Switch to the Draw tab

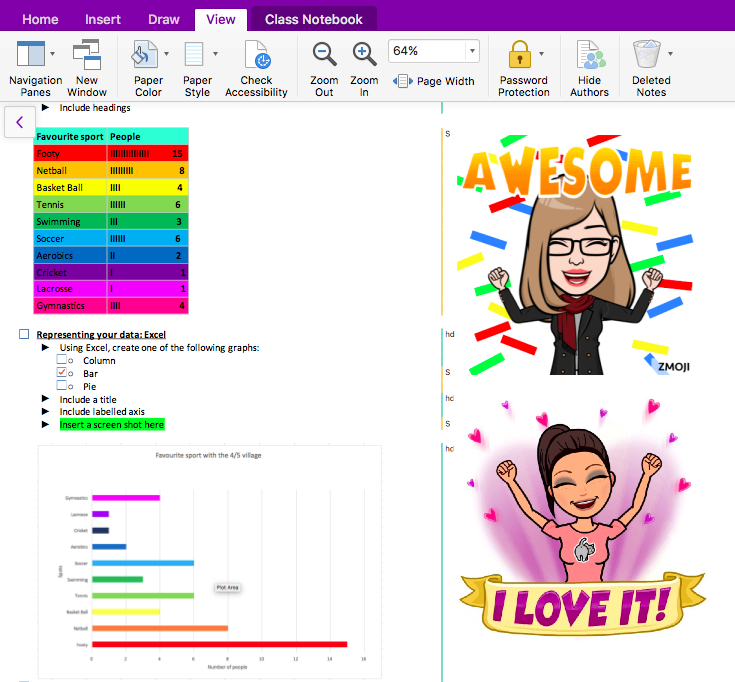(164, 19)
